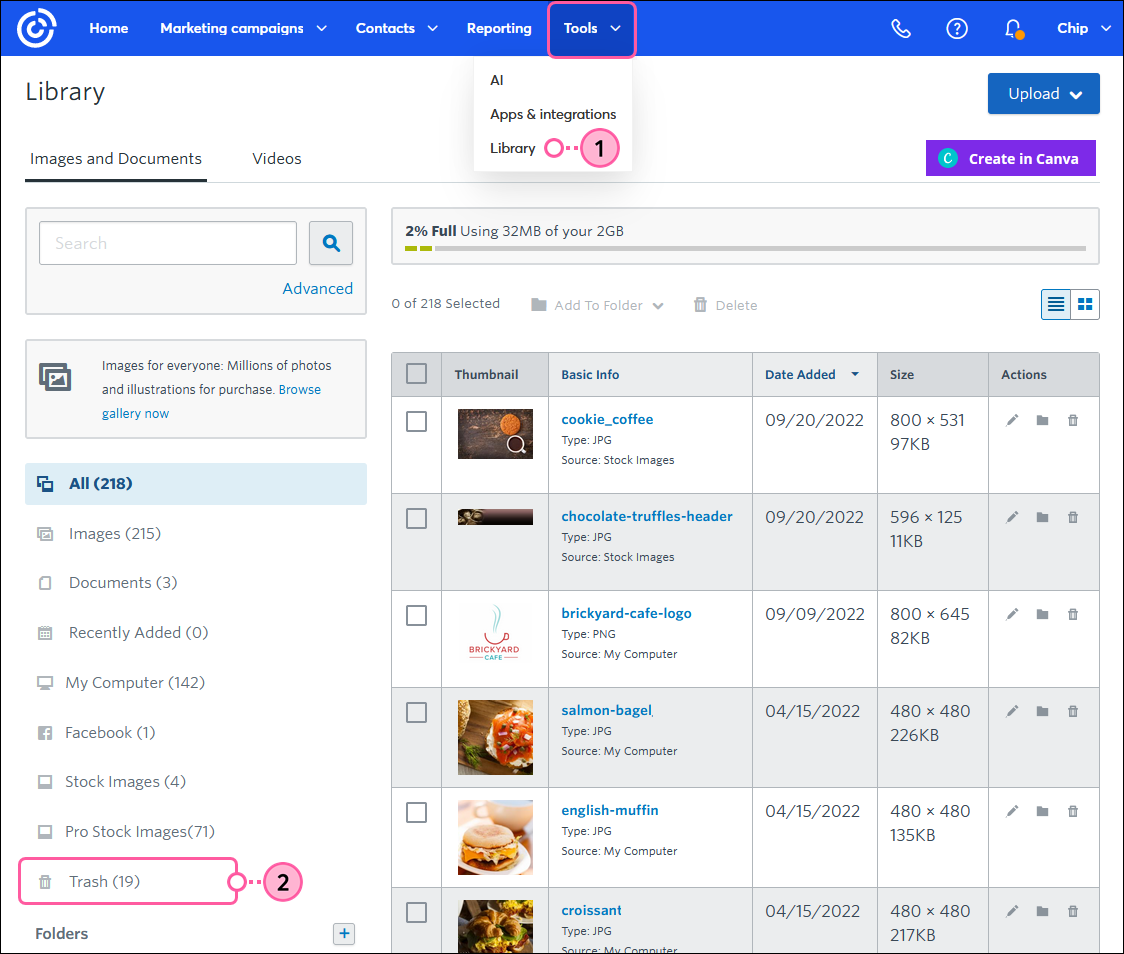
Task: Check the salmon-bagel row checkbox
Action: [x=416, y=712]
